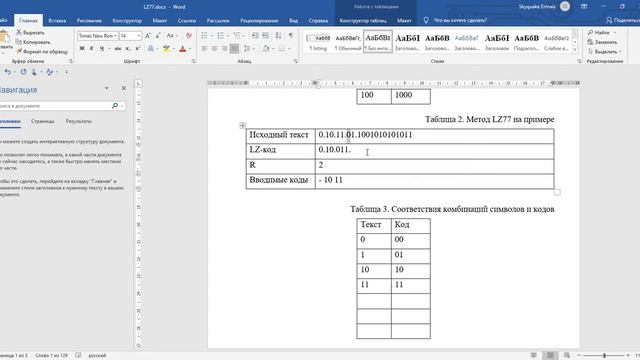This screenshot has height=360, width=640.
Task: Apply yellow text highlight color
Action: (166, 49)
